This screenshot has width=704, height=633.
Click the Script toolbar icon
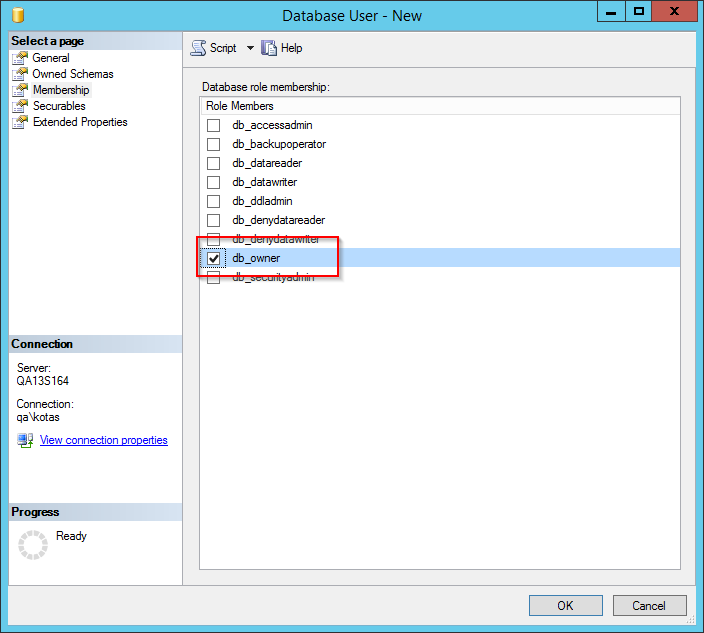click(198, 48)
